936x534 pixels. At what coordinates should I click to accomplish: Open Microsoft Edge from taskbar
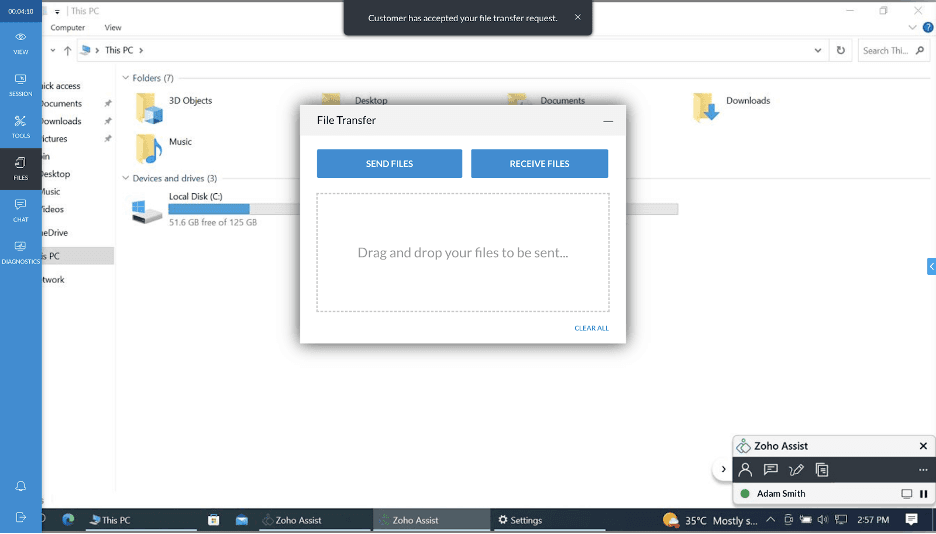68,520
